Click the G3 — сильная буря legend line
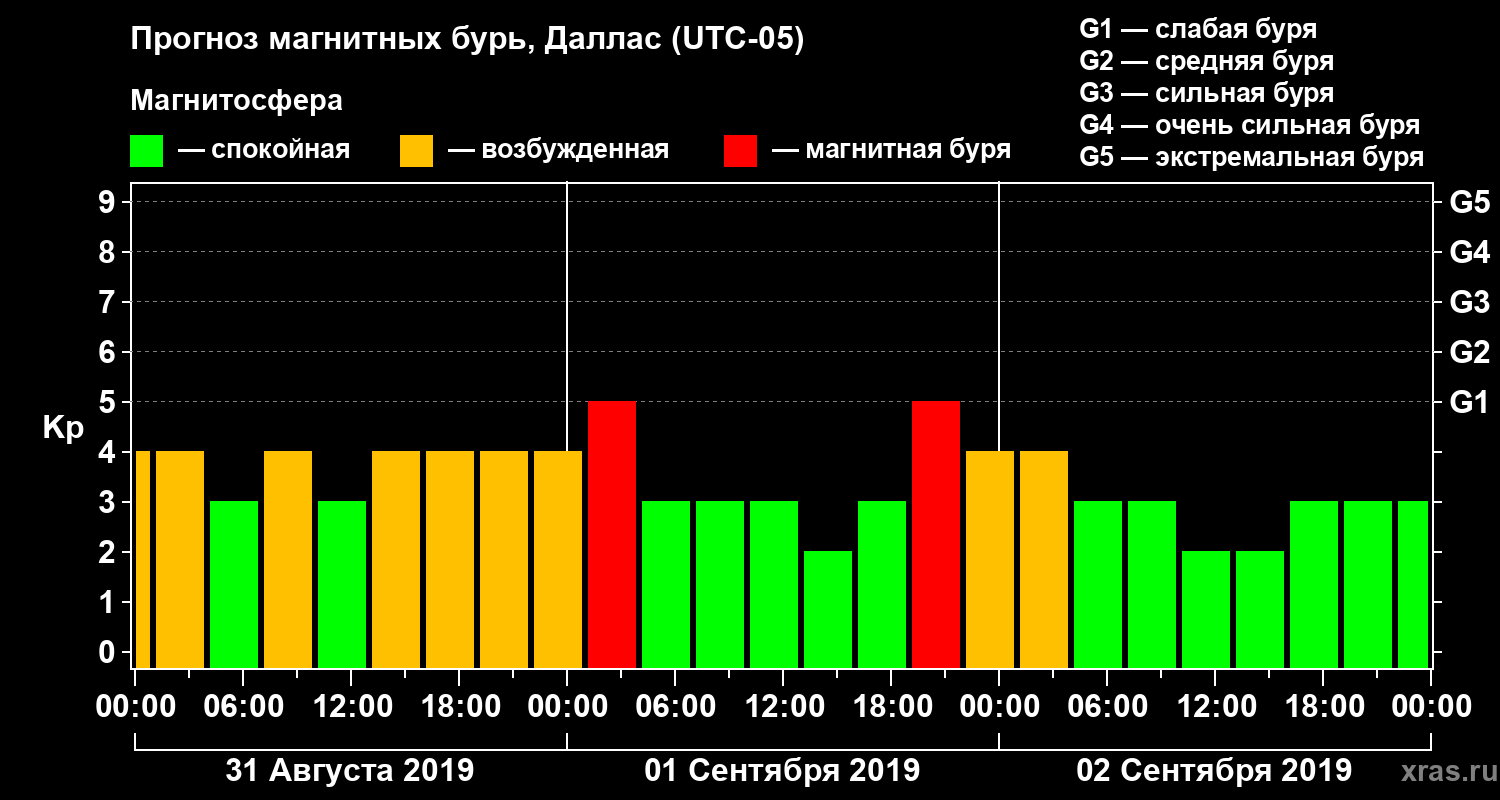Image resolution: width=1500 pixels, height=800 pixels. (1206, 93)
